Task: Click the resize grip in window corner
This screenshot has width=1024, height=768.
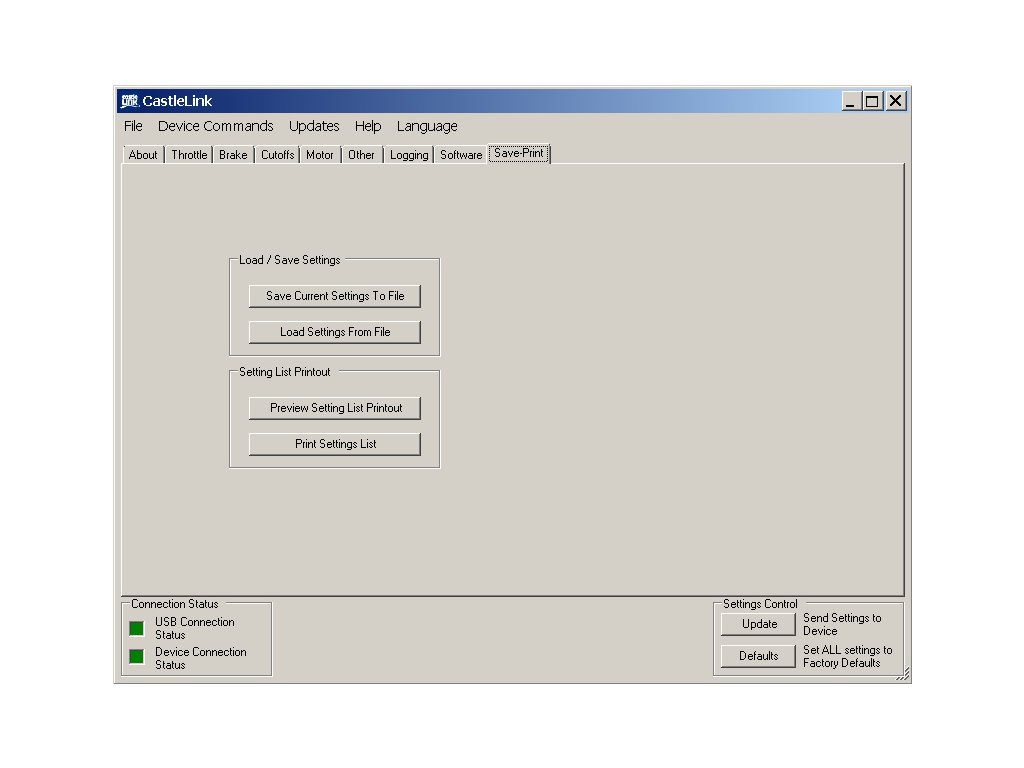Action: click(x=903, y=675)
